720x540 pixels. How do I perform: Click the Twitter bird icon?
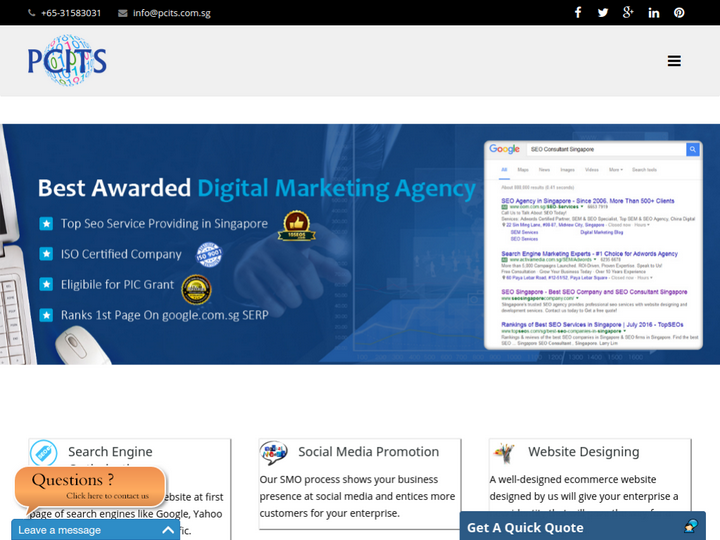click(603, 13)
